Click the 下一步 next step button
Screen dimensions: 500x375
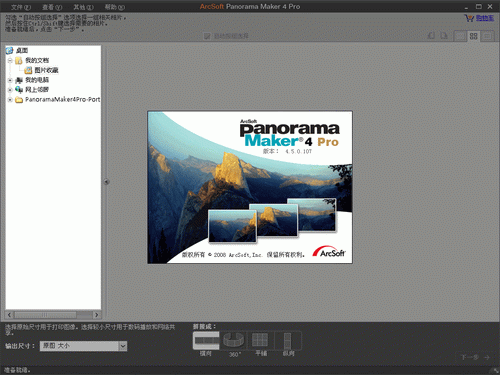475,357
